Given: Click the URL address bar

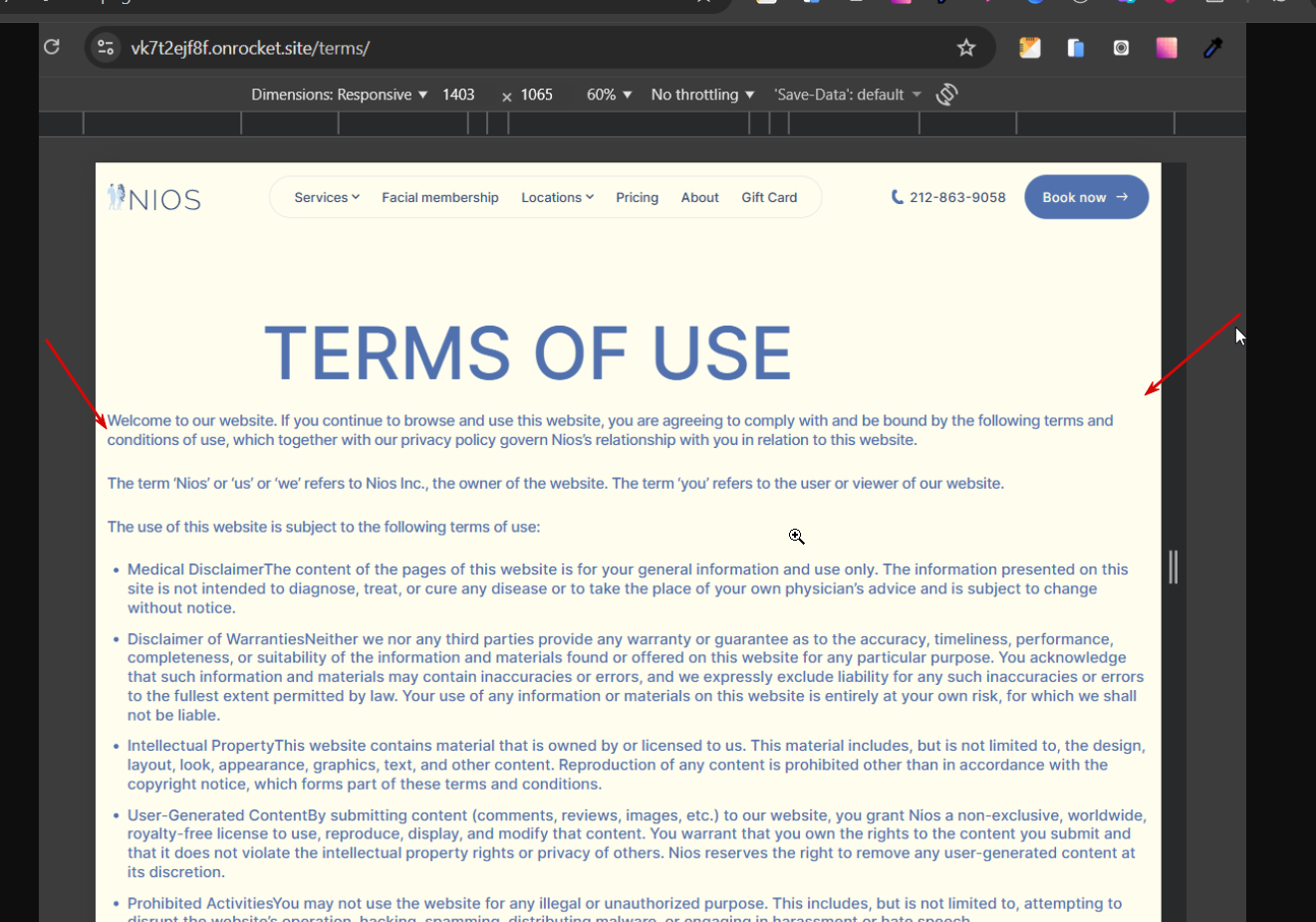Looking at the screenshot, I should point(538,48).
